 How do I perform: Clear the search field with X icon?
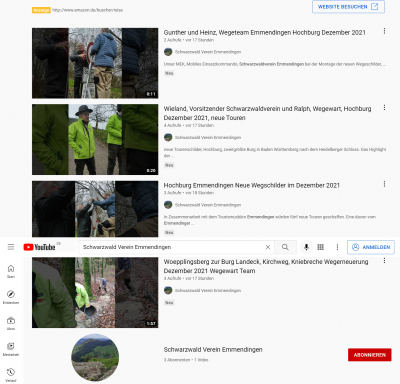pos(268,247)
